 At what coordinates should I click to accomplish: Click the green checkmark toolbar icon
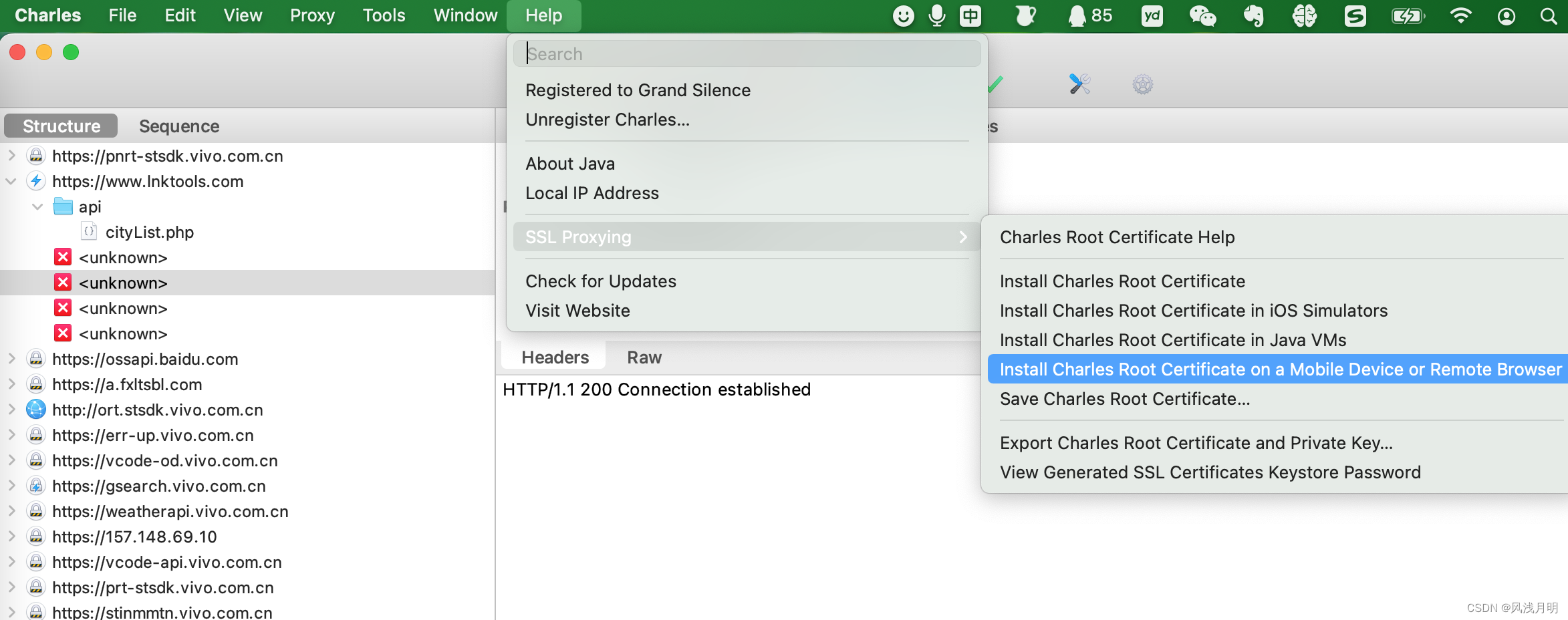click(995, 84)
